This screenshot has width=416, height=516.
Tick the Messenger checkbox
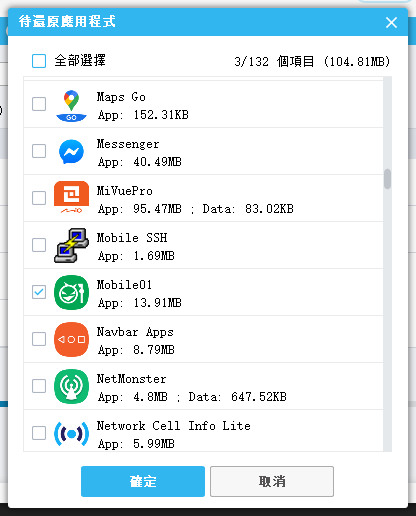(x=39, y=151)
